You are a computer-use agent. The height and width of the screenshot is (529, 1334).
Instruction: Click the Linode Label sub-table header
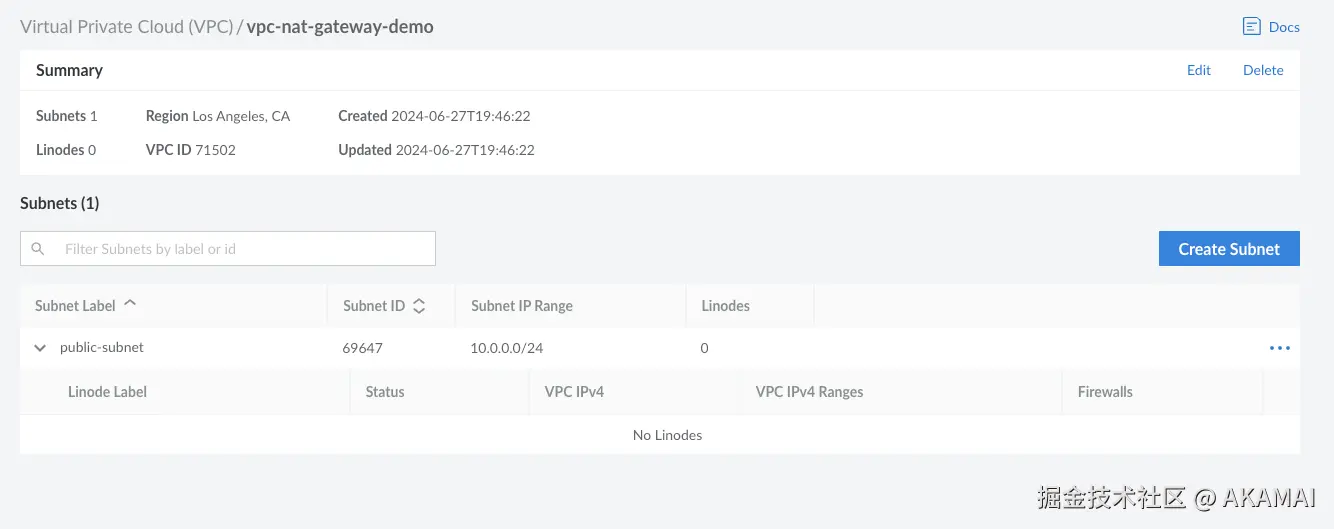[x=107, y=392]
